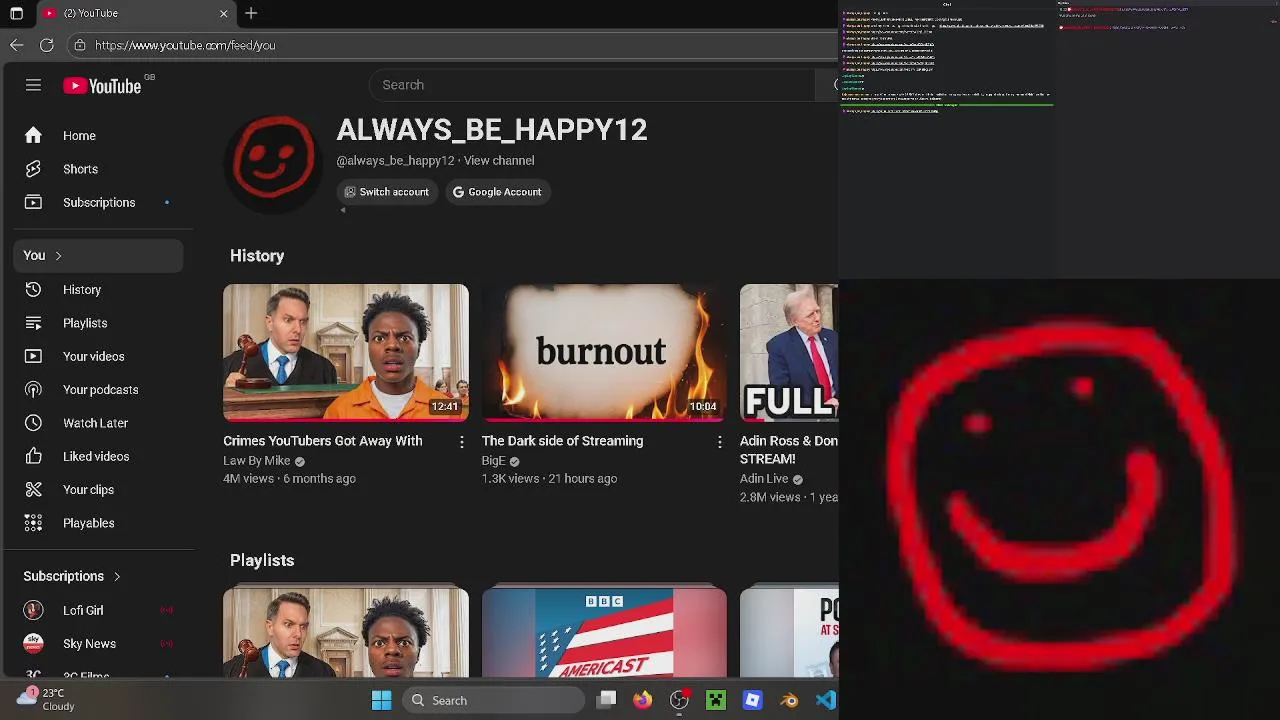This screenshot has width=1280, height=720.
Task: Open more options for Dark side of Streaming
Action: pyautogui.click(x=719, y=441)
